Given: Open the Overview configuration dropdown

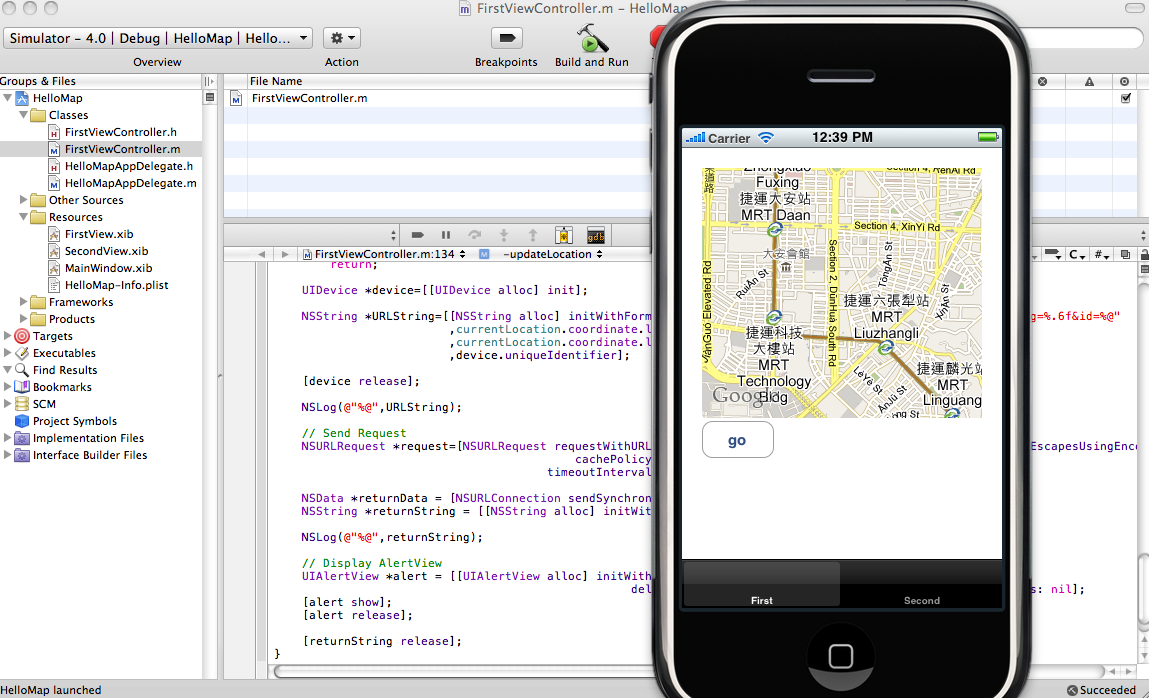Looking at the screenshot, I should [x=158, y=38].
